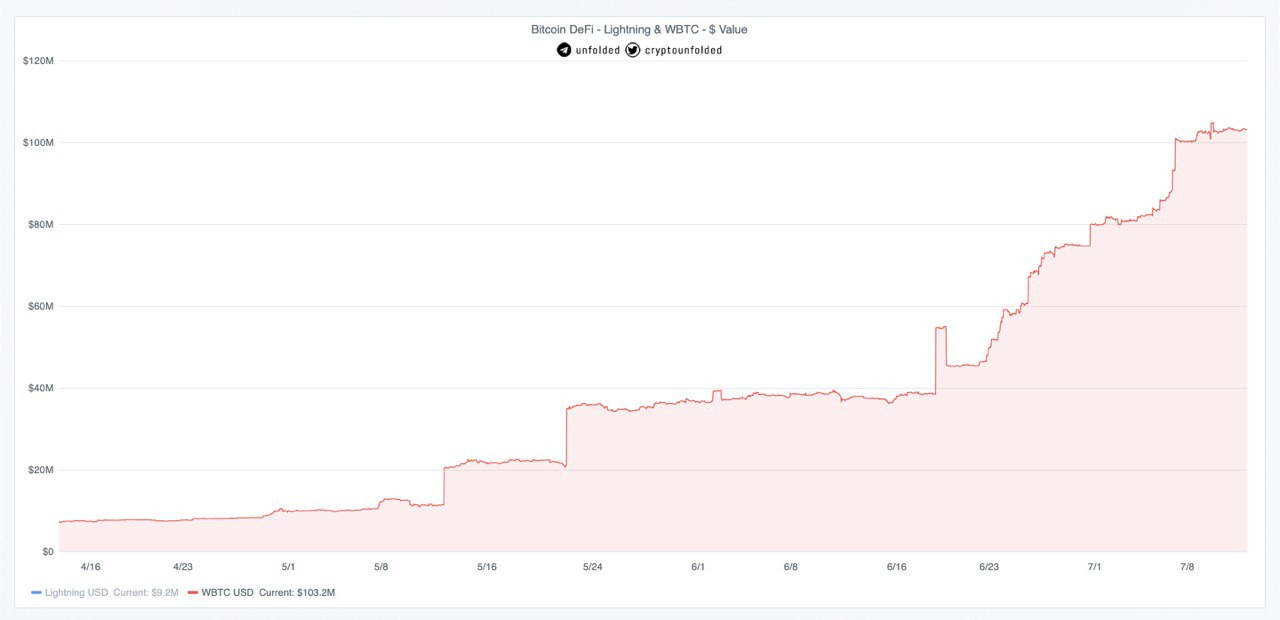Click the 6/23 x-axis date label
The width and height of the screenshot is (1280, 620).
coord(989,567)
